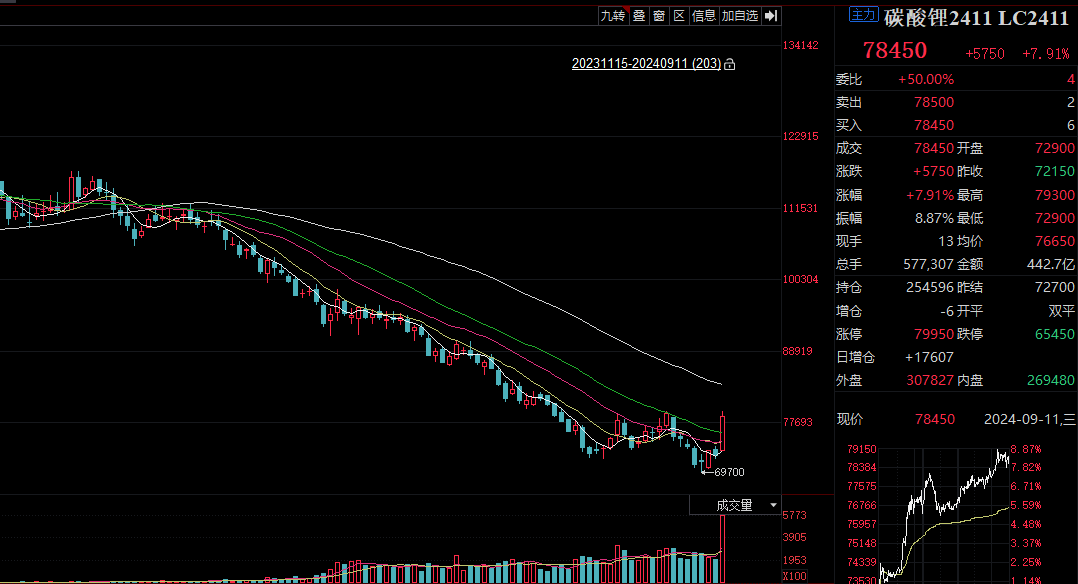The width and height of the screenshot is (1078, 584).
Task: Click the 叠 overlay chart button
Action: 638,15
